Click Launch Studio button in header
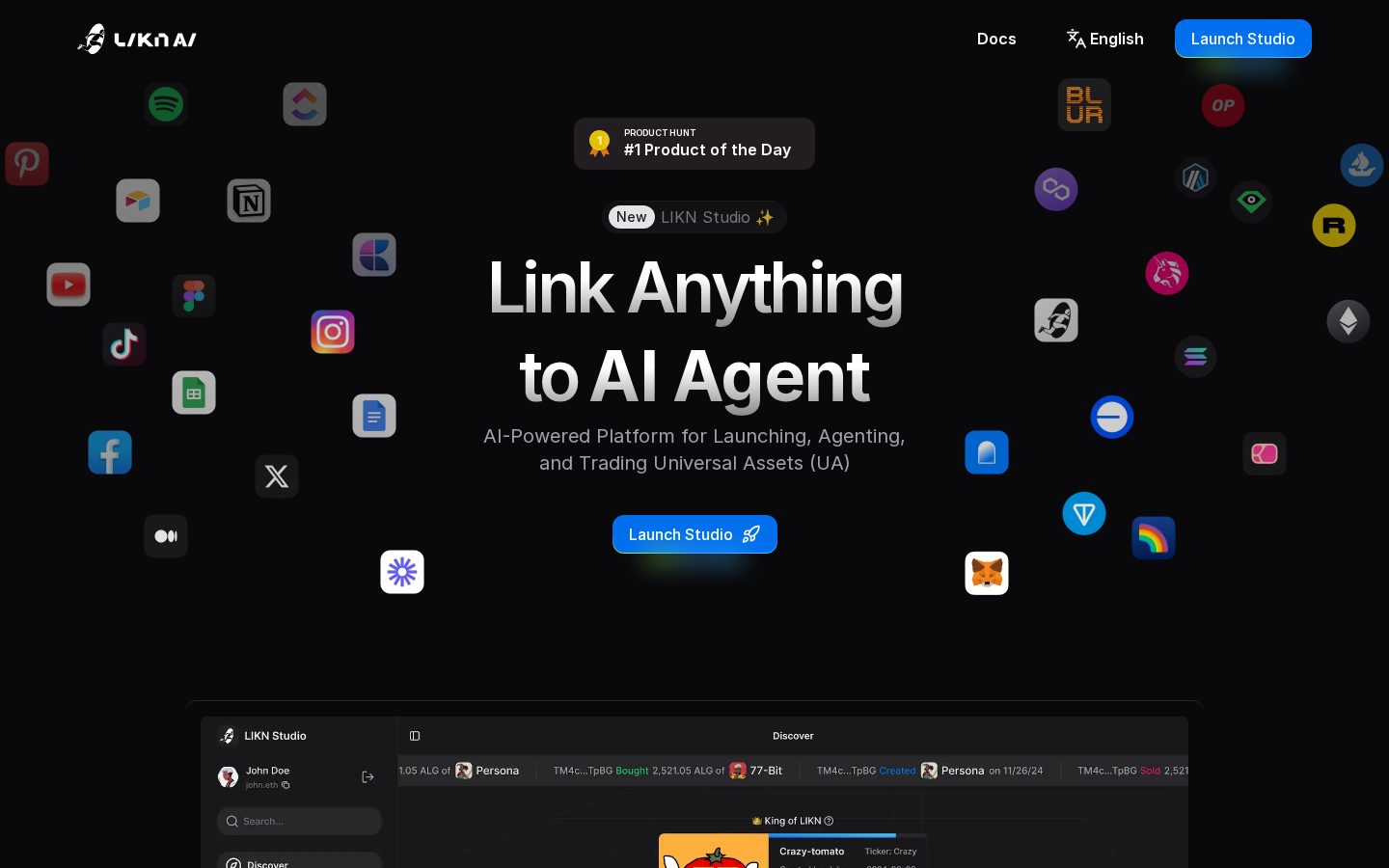This screenshot has height=868, width=1389. point(1242,39)
